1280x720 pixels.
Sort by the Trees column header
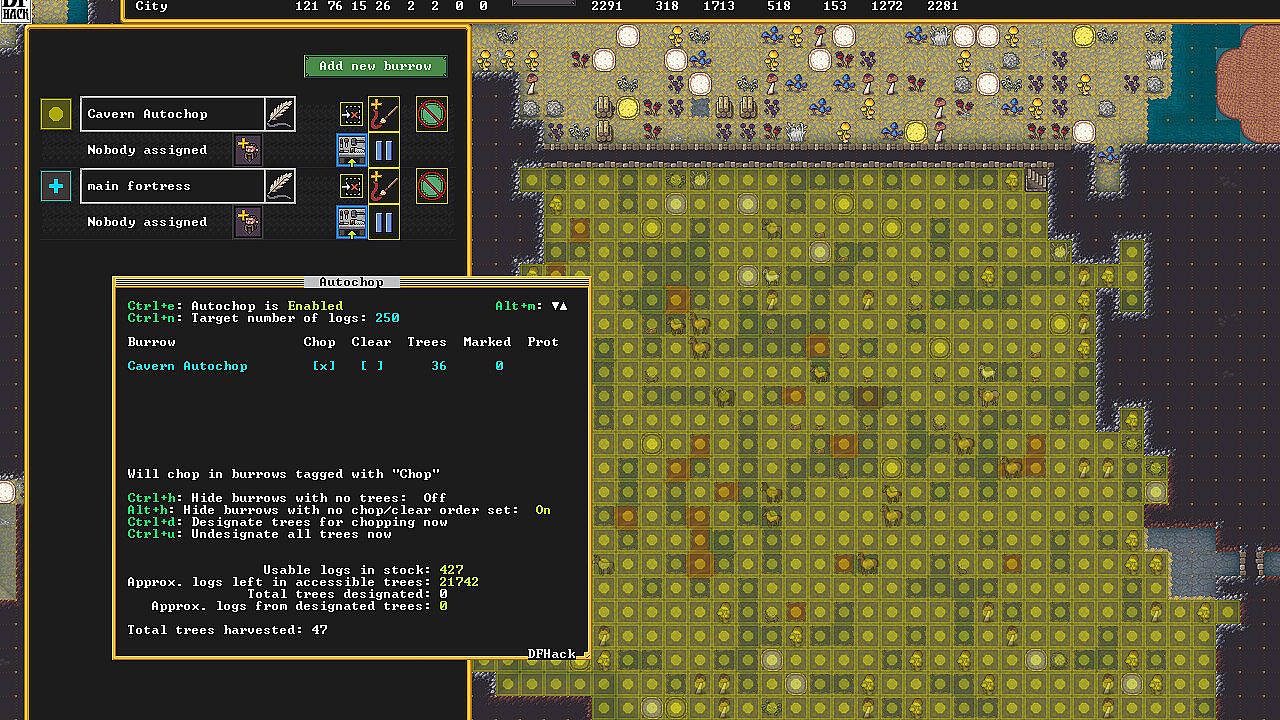(427, 342)
